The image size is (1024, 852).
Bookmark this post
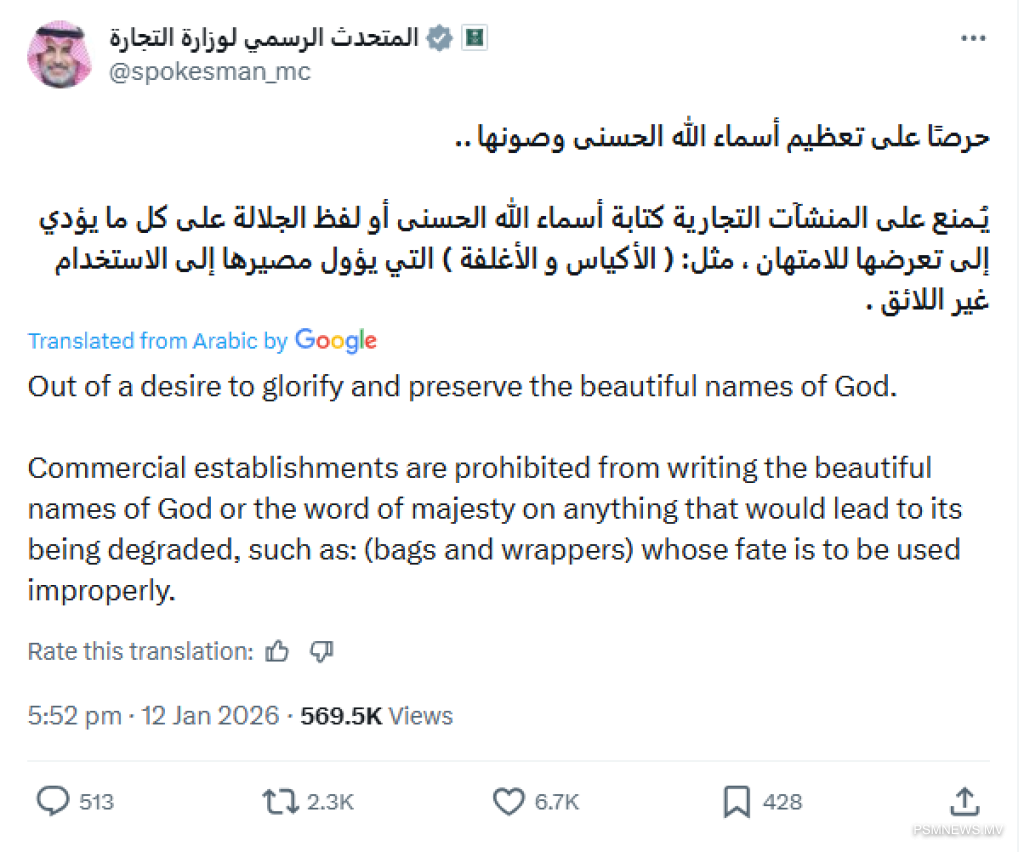[736, 801]
